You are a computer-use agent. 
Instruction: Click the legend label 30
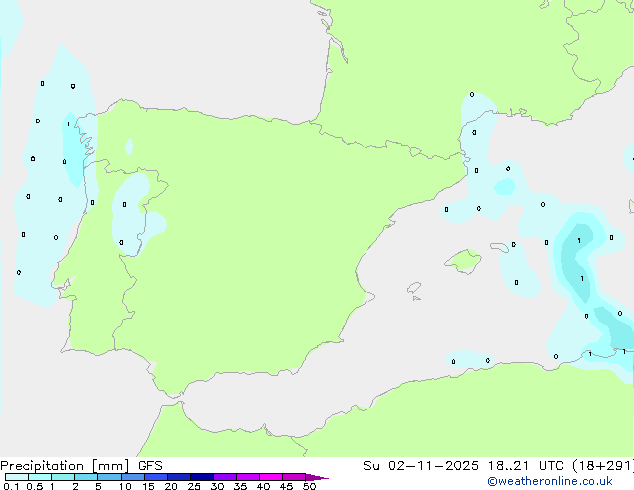click(217, 486)
